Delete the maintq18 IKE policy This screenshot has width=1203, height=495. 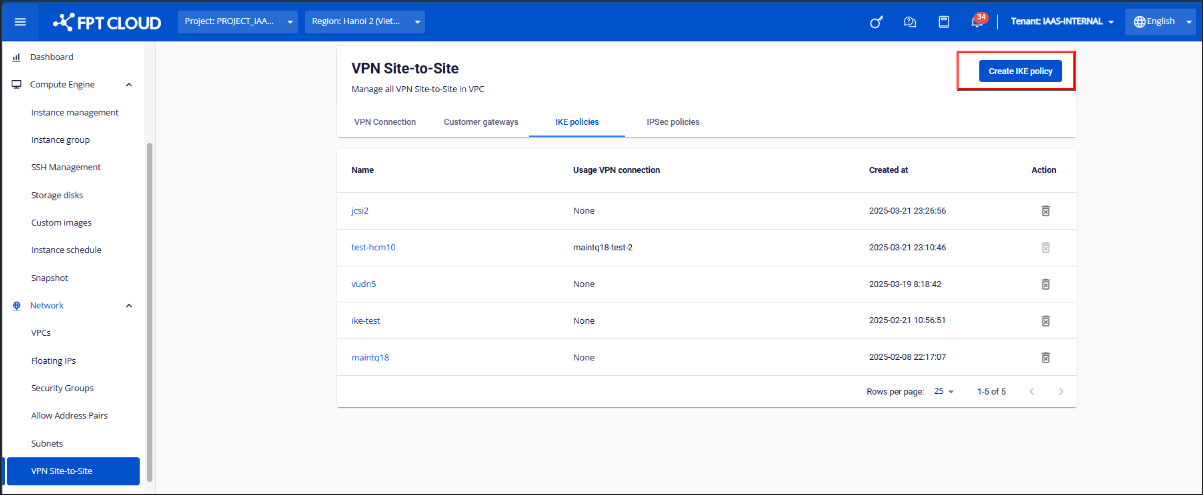(x=1045, y=357)
